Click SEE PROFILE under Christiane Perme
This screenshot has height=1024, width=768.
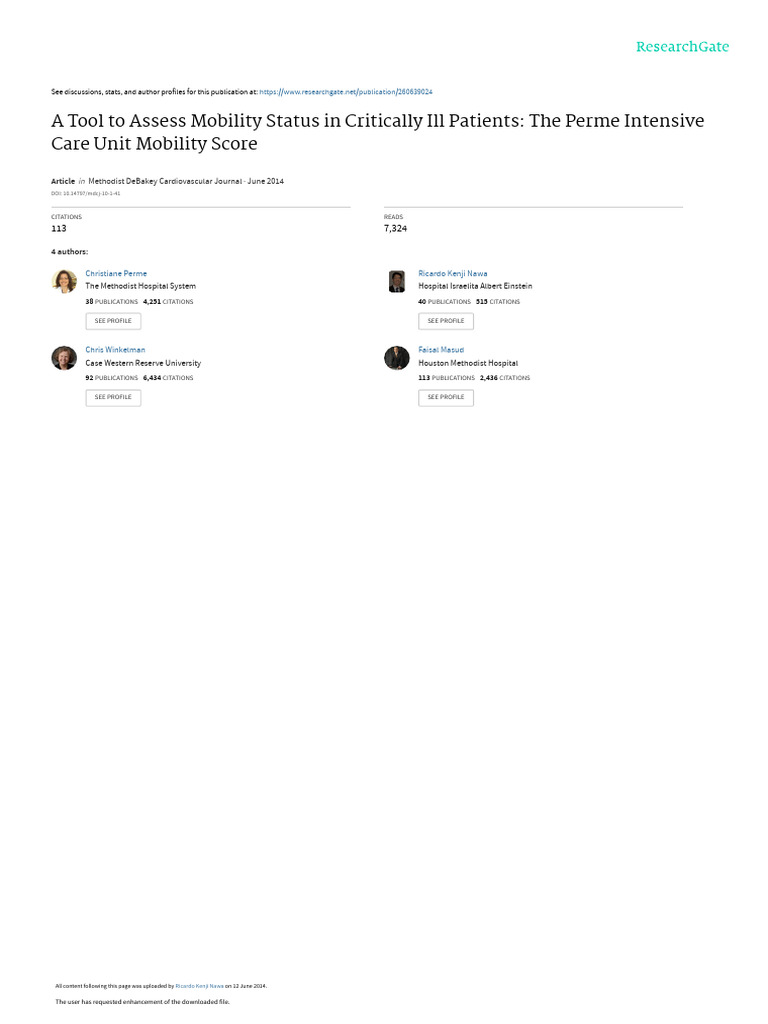click(113, 321)
